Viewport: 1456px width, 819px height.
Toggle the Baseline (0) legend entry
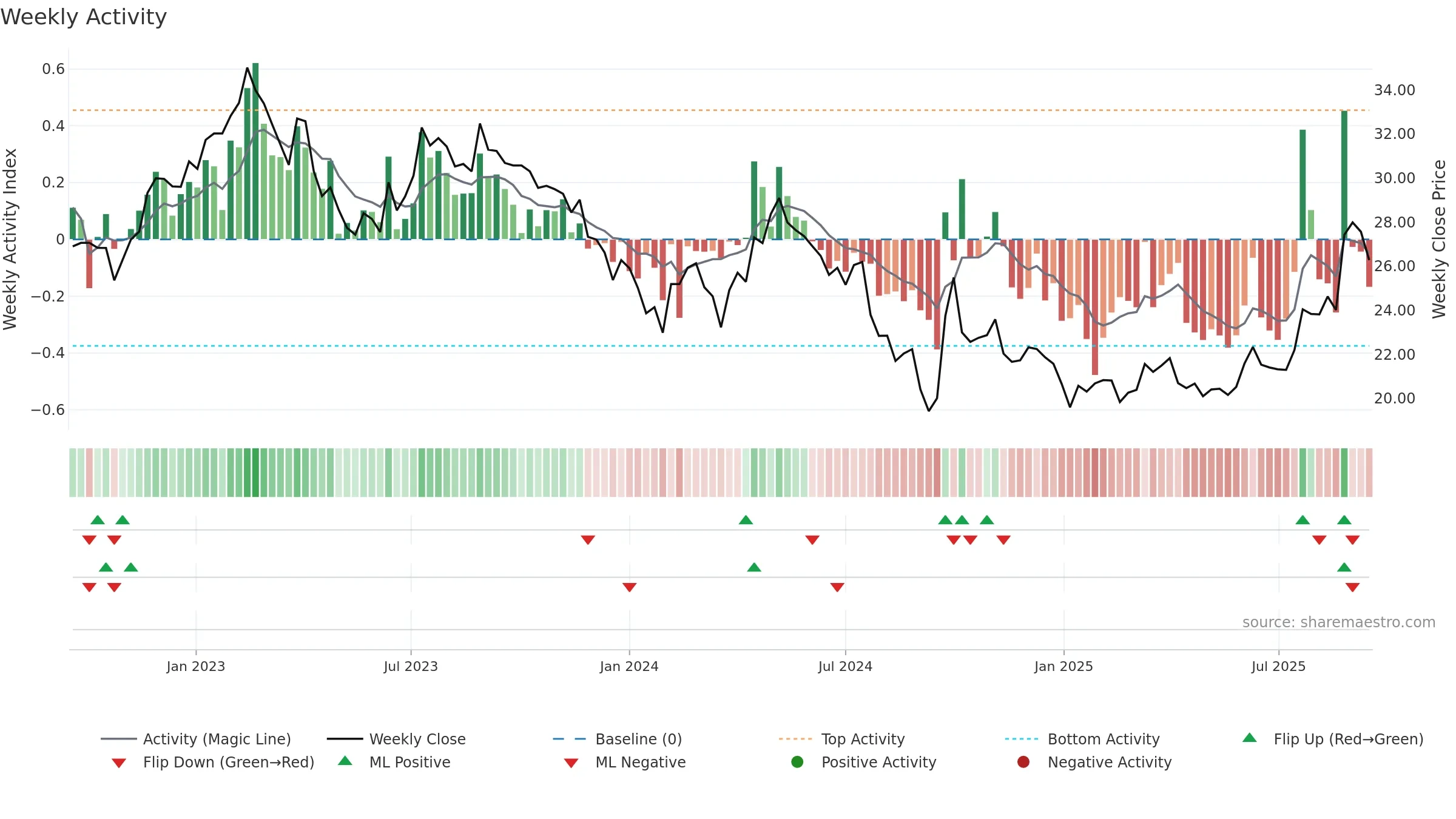pyautogui.click(x=618, y=739)
